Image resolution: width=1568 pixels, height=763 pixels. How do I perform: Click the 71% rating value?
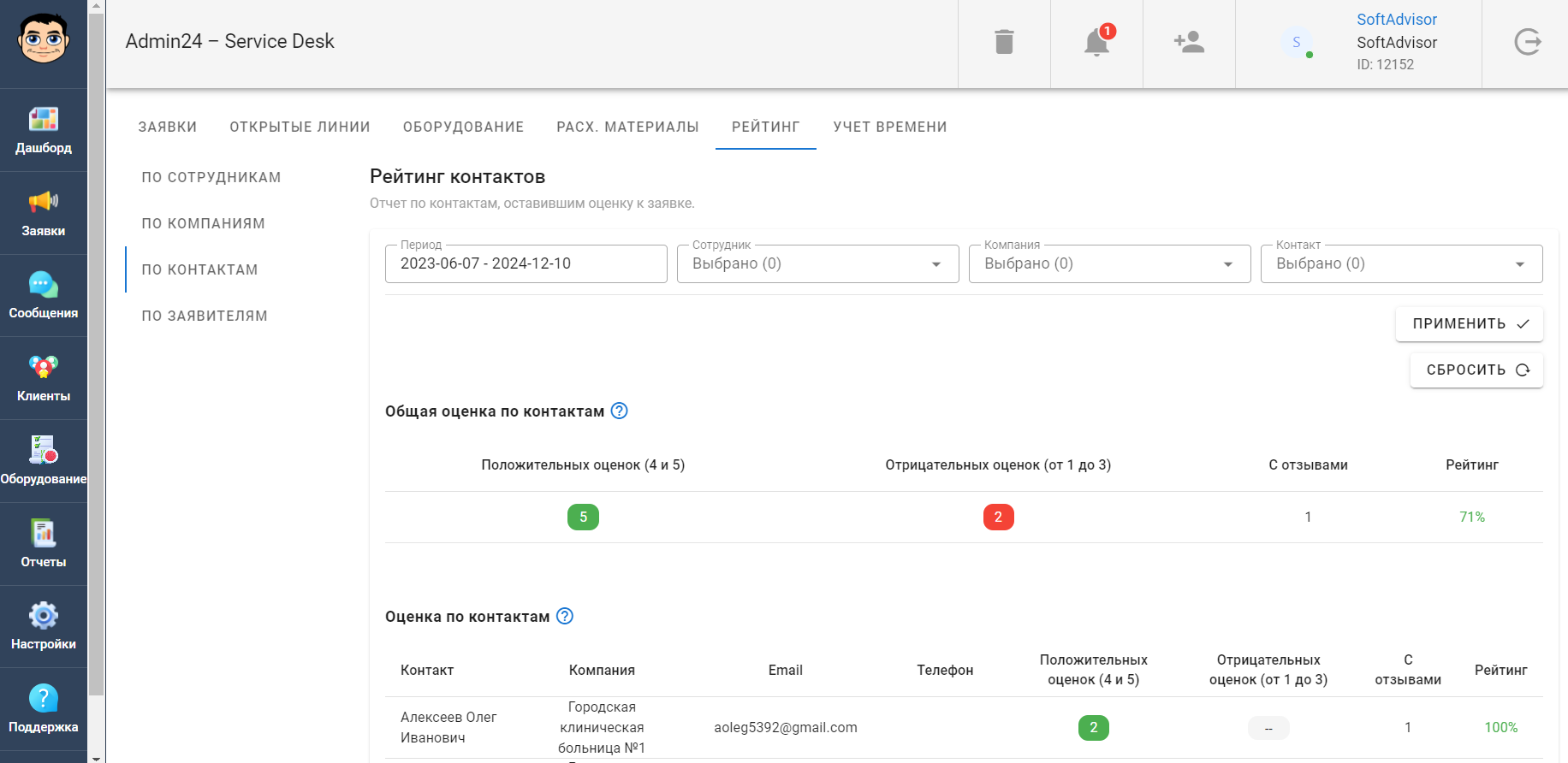point(1472,517)
